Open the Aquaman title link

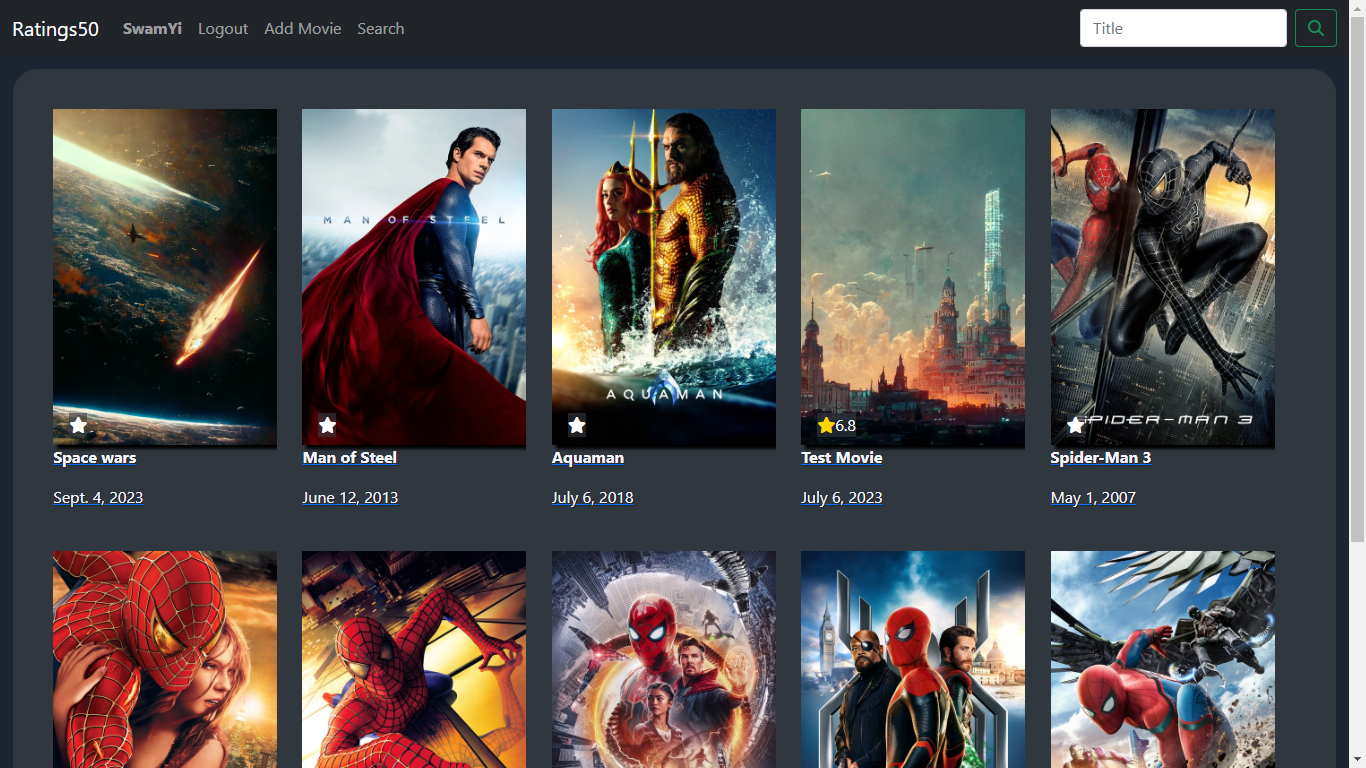(588, 458)
